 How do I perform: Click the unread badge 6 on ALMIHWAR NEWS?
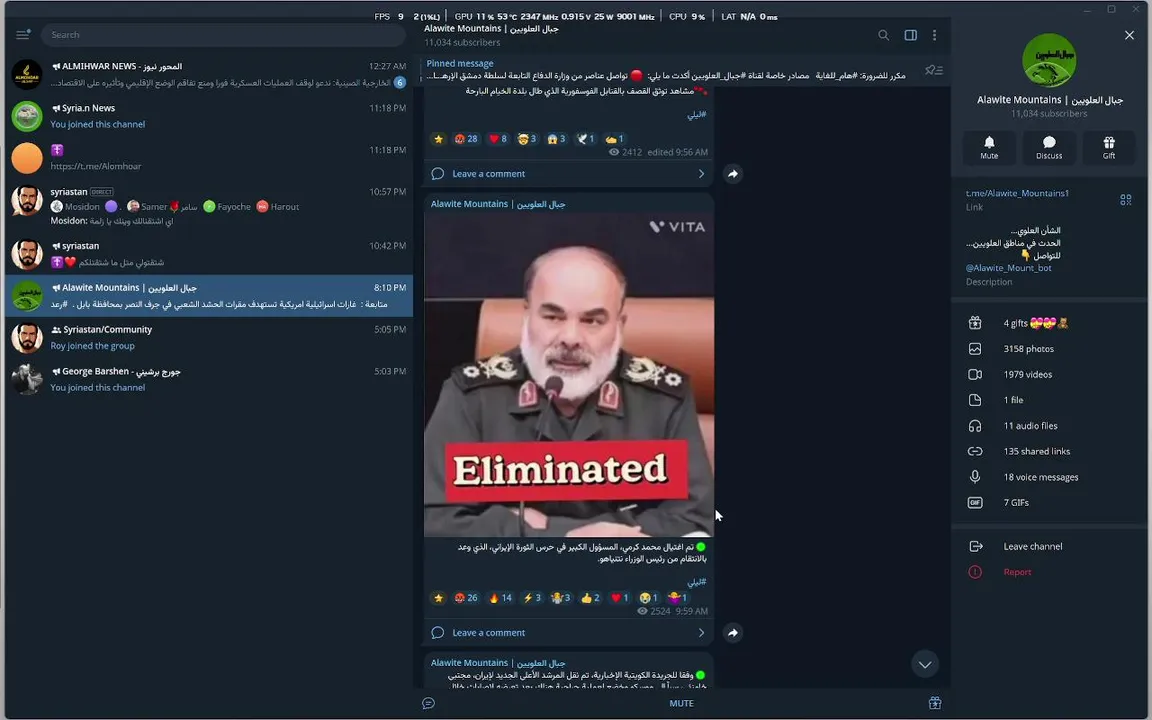(400, 82)
